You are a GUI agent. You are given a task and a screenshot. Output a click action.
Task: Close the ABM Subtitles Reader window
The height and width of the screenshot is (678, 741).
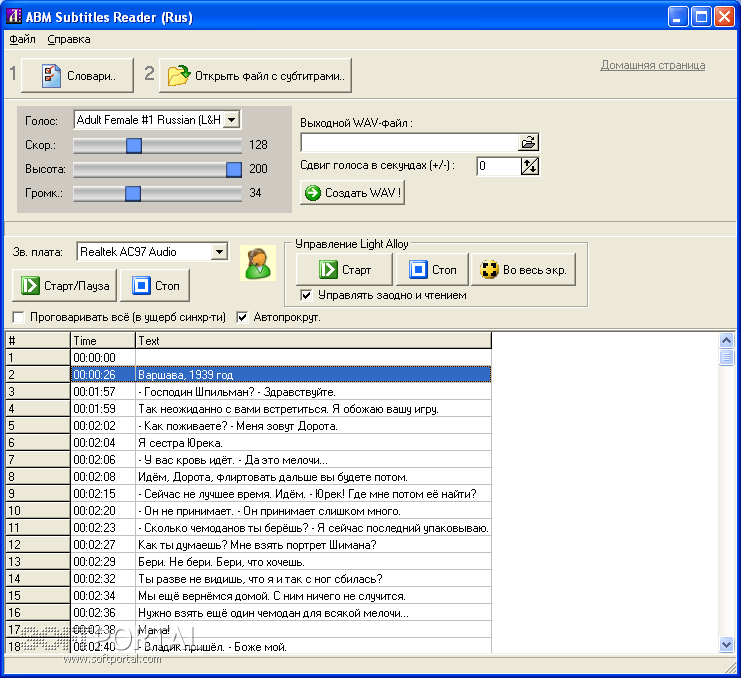point(724,17)
